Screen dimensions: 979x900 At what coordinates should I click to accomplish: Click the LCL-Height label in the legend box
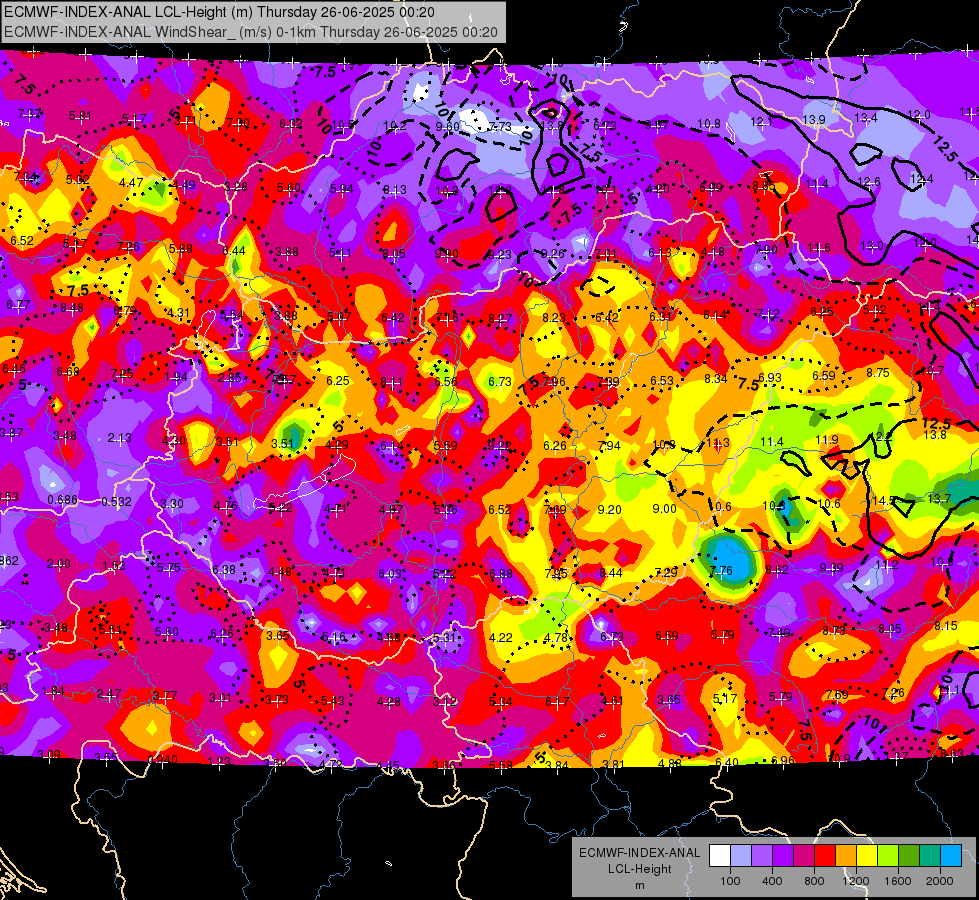639,869
